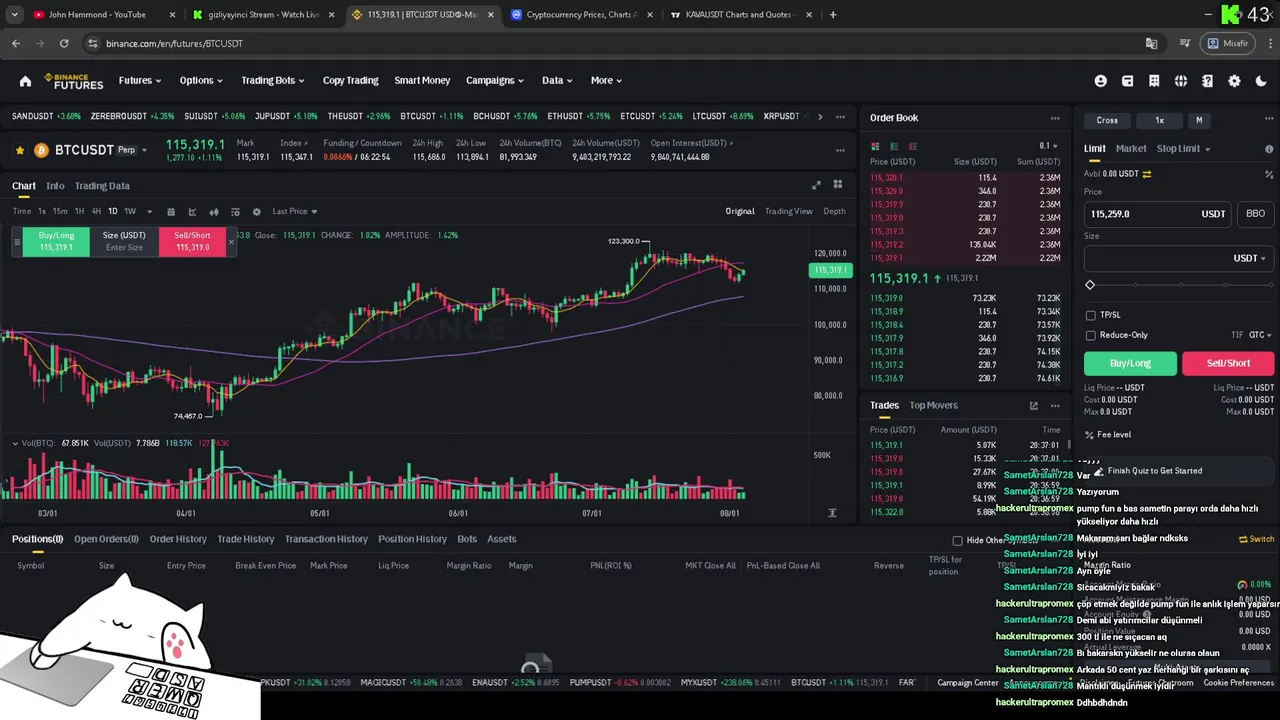Viewport: 1280px width, 720px height.
Task: Switch to the Trading Data tab
Action: (x=102, y=186)
